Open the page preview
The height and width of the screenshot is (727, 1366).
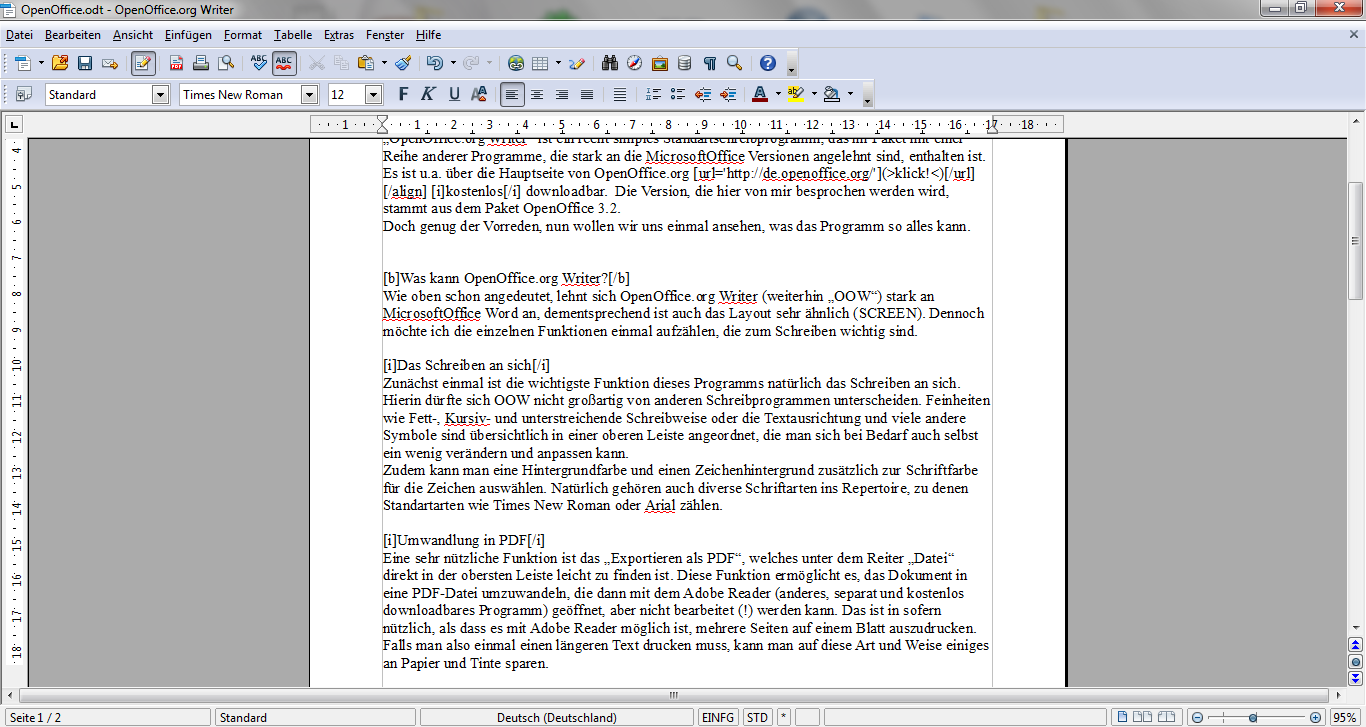coord(226,63)
